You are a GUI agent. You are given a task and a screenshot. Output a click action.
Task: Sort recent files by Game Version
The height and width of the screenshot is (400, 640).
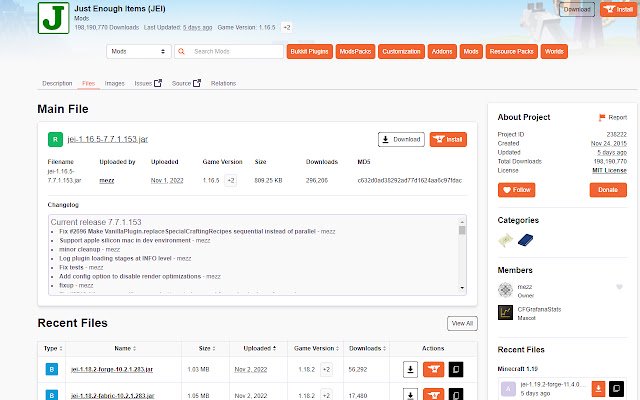(316, 349)
